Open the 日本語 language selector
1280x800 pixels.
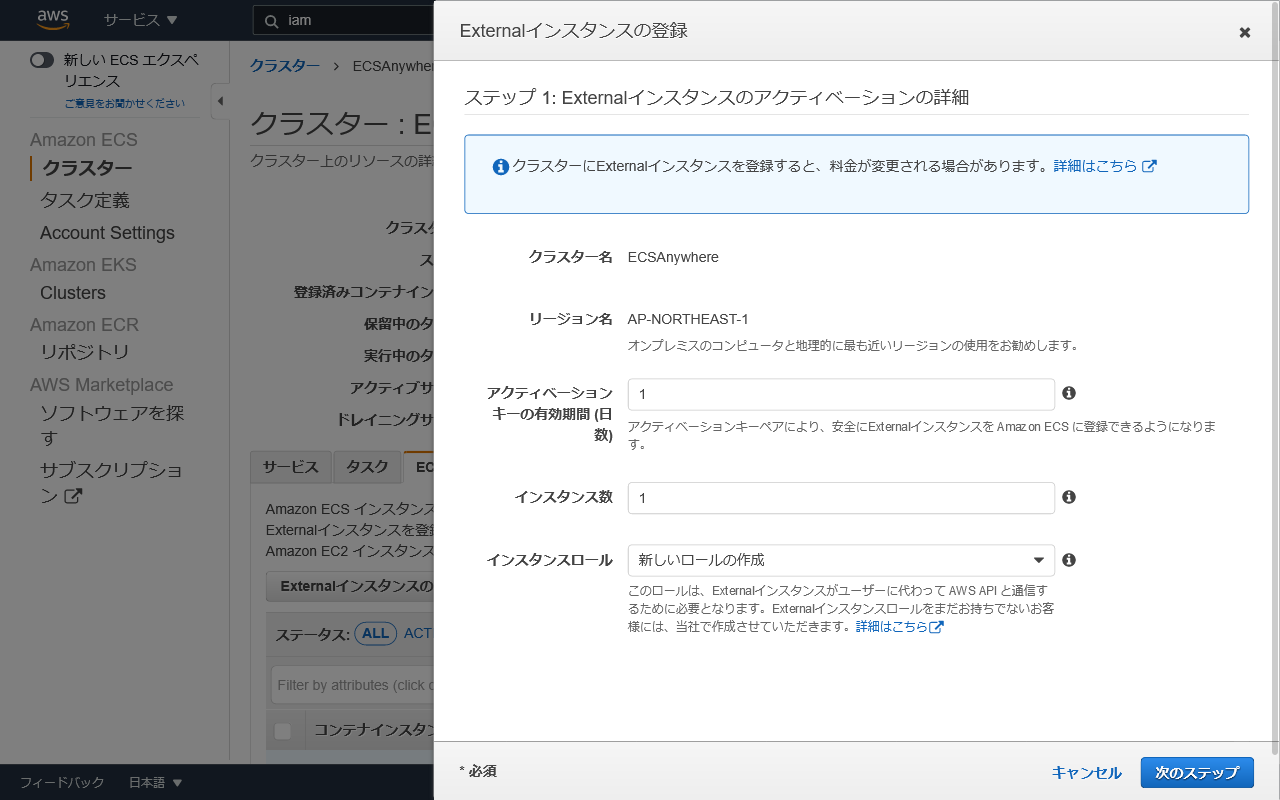147,782
